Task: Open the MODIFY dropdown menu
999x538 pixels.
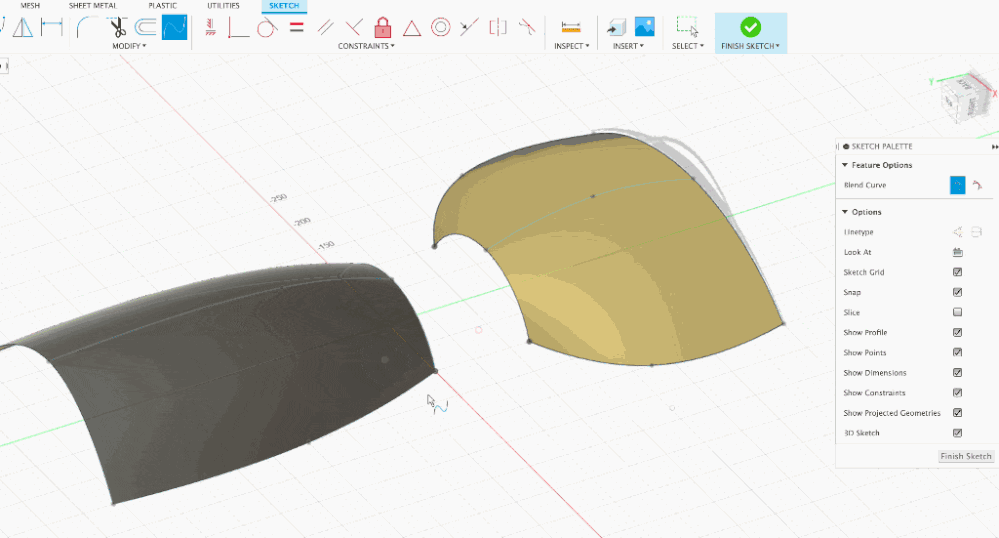Action: click(x=129, y=46)
